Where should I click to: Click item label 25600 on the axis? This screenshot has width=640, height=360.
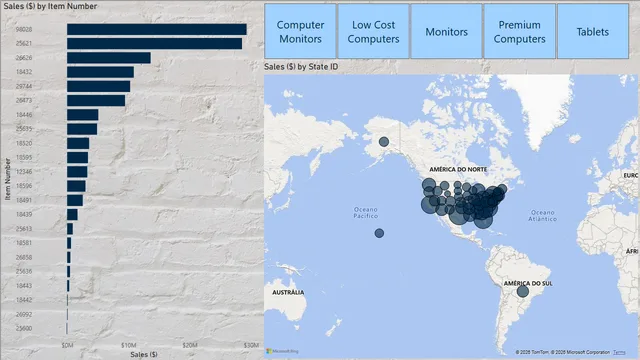(x=24, y=328)
